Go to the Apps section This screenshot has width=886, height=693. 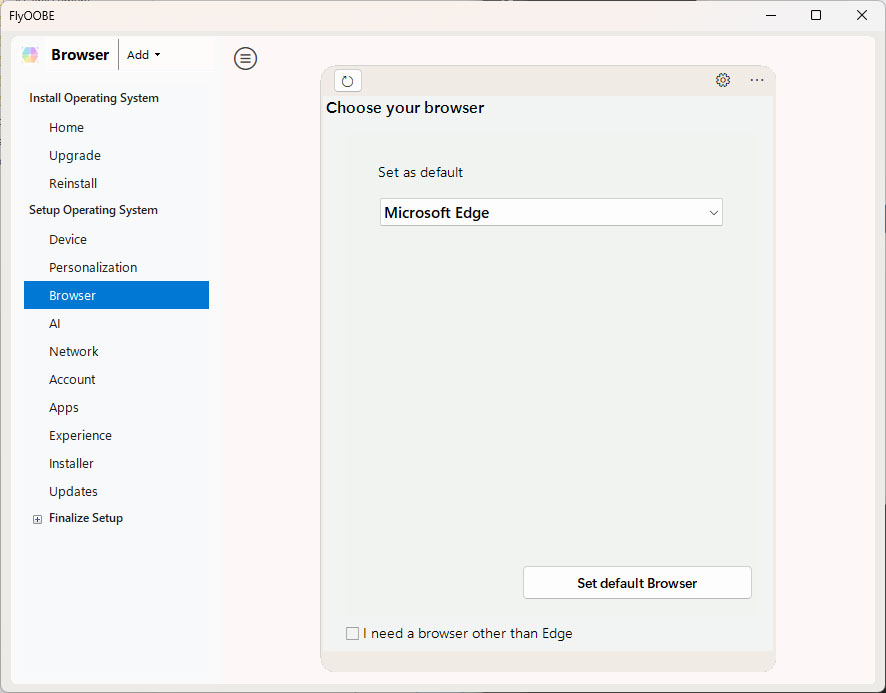[x=64, y=408]
